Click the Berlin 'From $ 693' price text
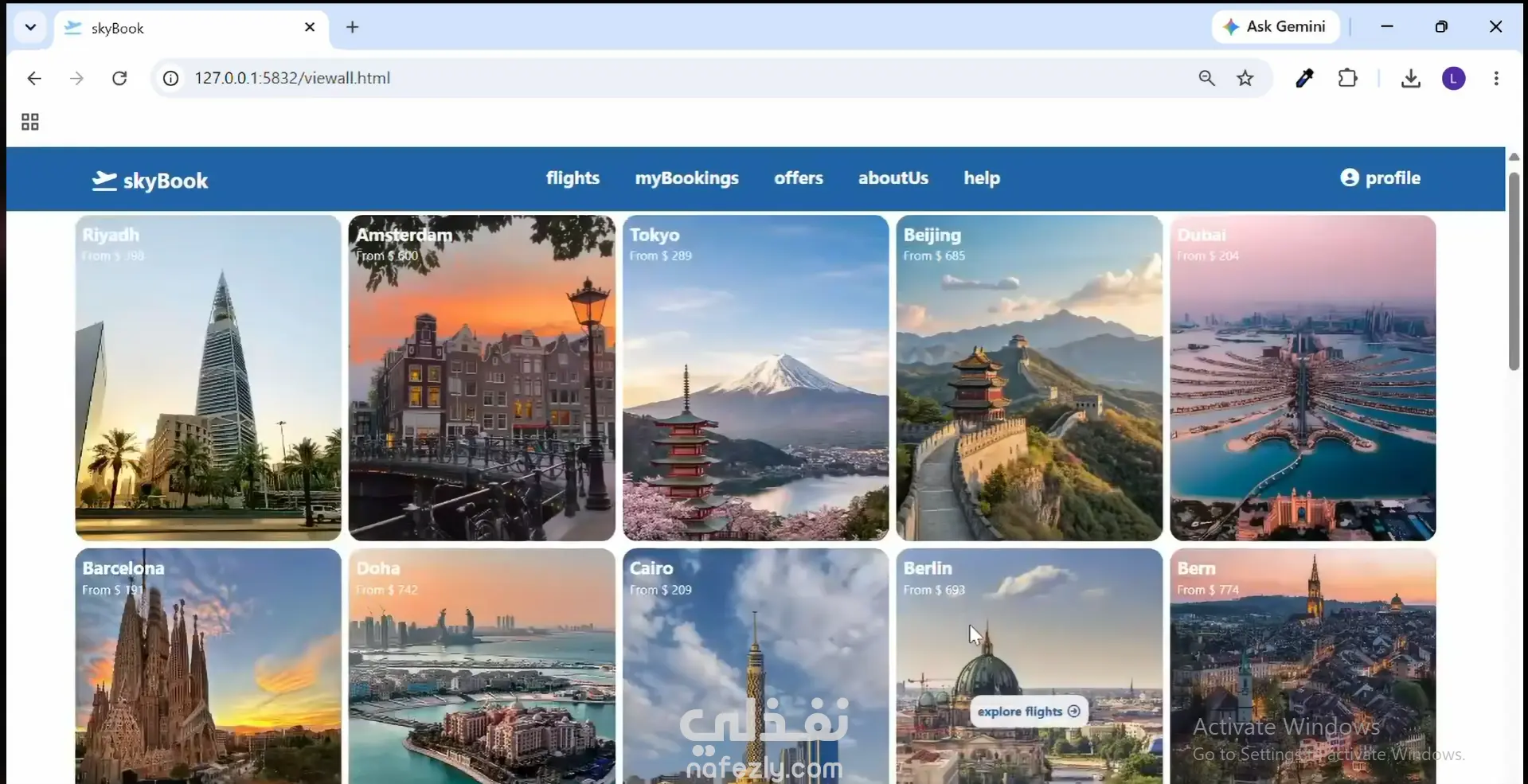This screenshot has width=1528, height=784. pos(934,590)
